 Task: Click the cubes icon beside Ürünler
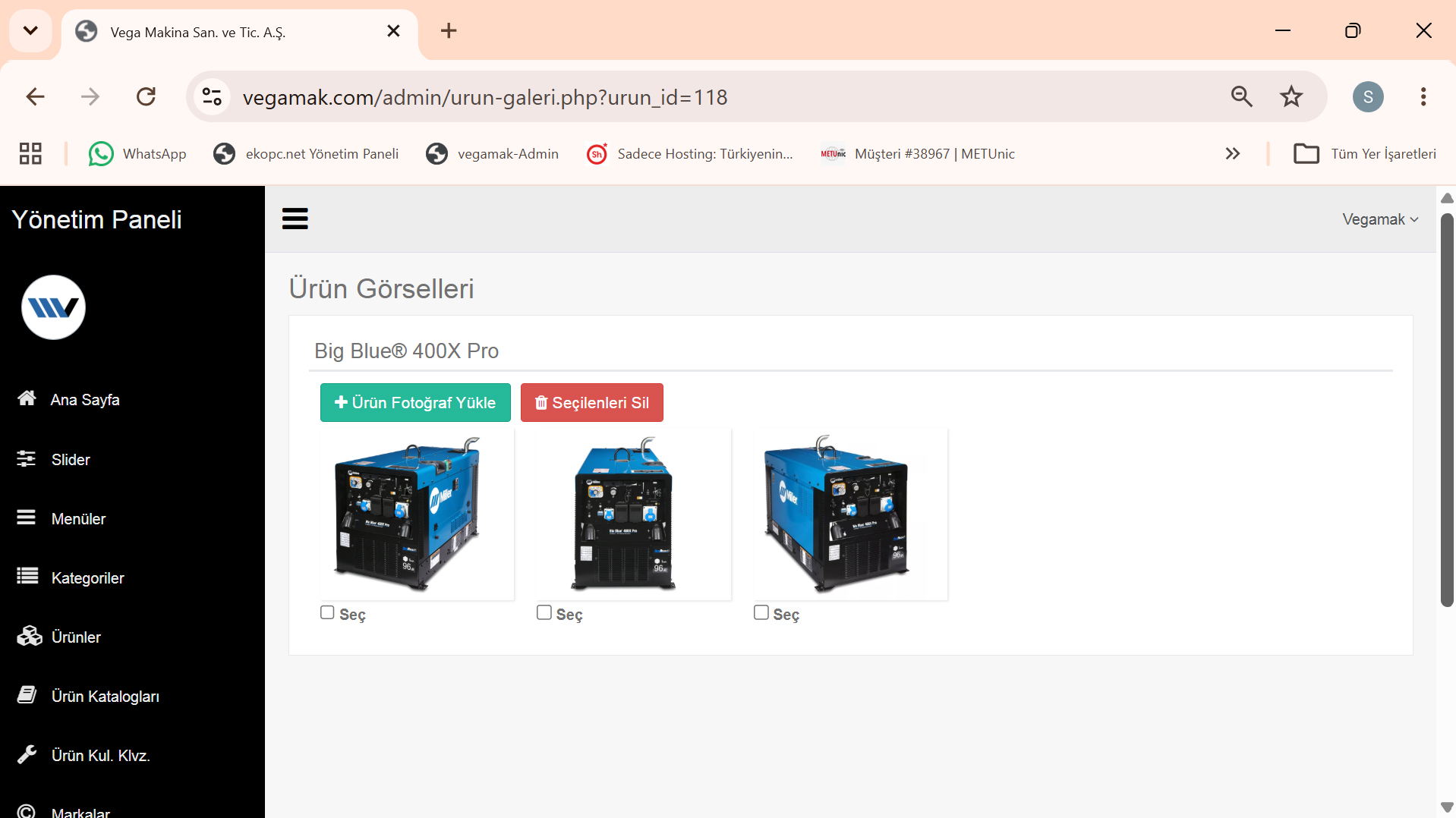(30, 636)
